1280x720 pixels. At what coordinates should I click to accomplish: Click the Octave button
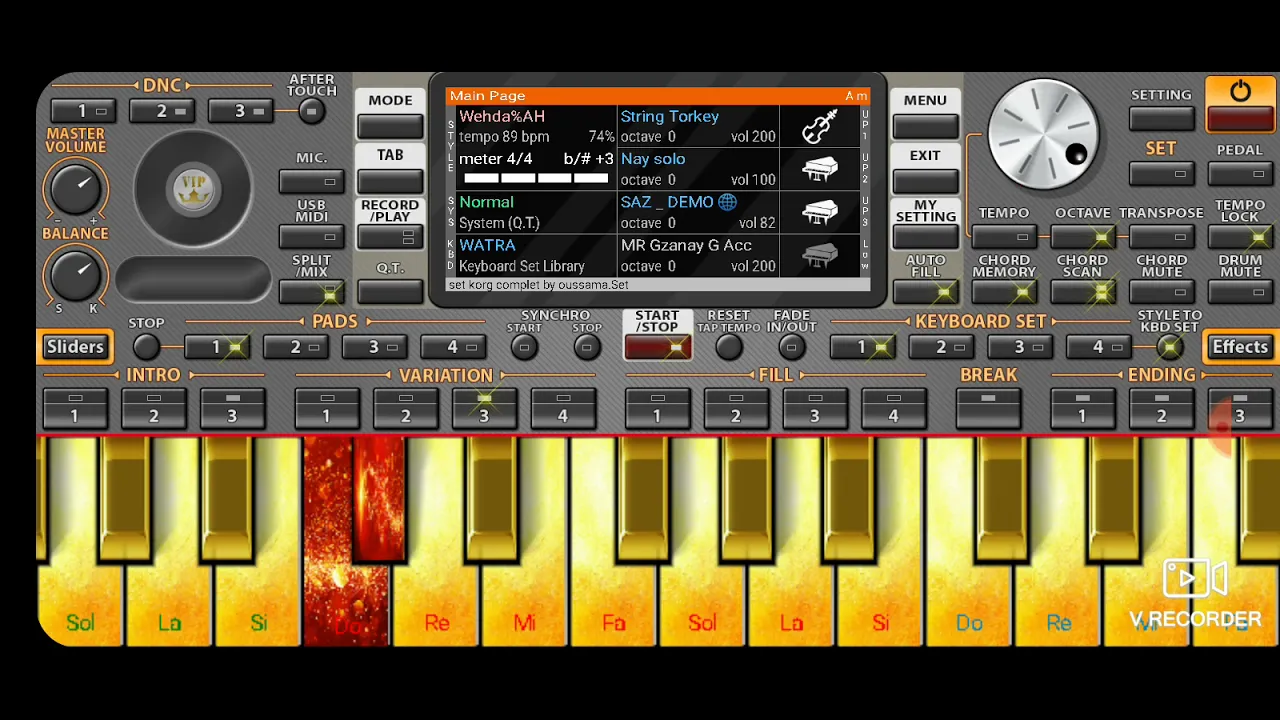pyautogui.click(x=1083, y=237)
